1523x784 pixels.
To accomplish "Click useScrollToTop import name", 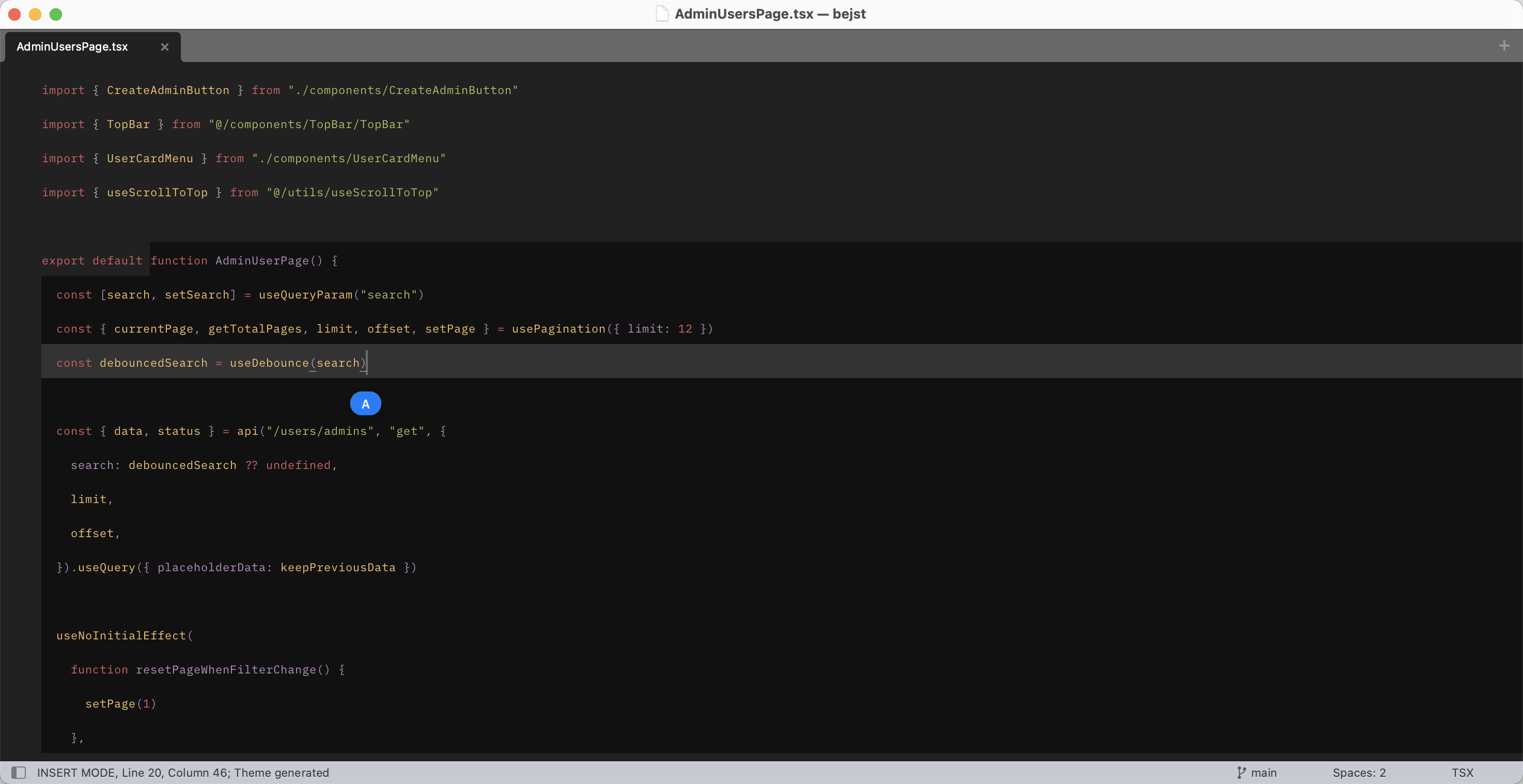I will 157,192.
